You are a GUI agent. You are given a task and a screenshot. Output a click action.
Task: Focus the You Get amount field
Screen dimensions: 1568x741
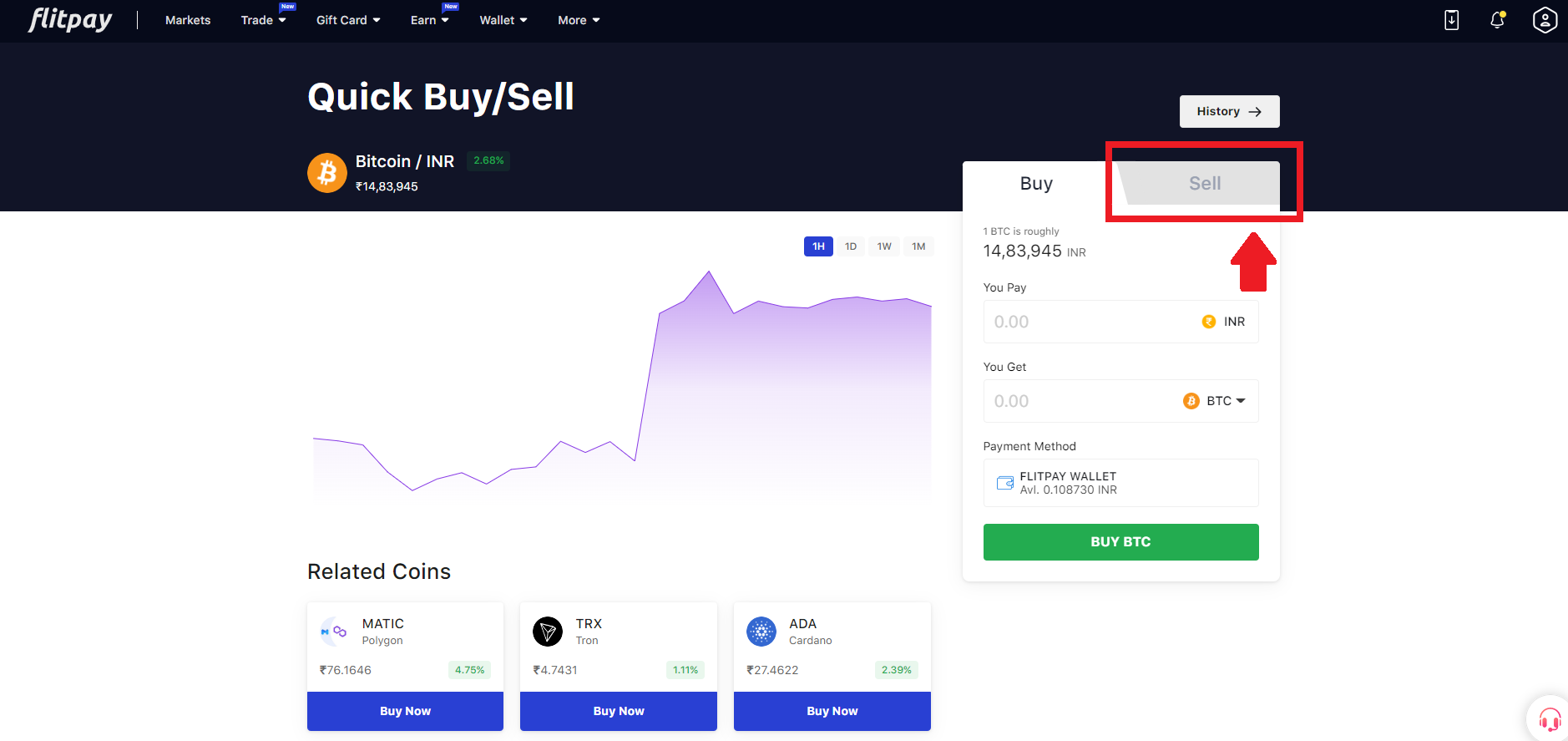[1120, 401]
